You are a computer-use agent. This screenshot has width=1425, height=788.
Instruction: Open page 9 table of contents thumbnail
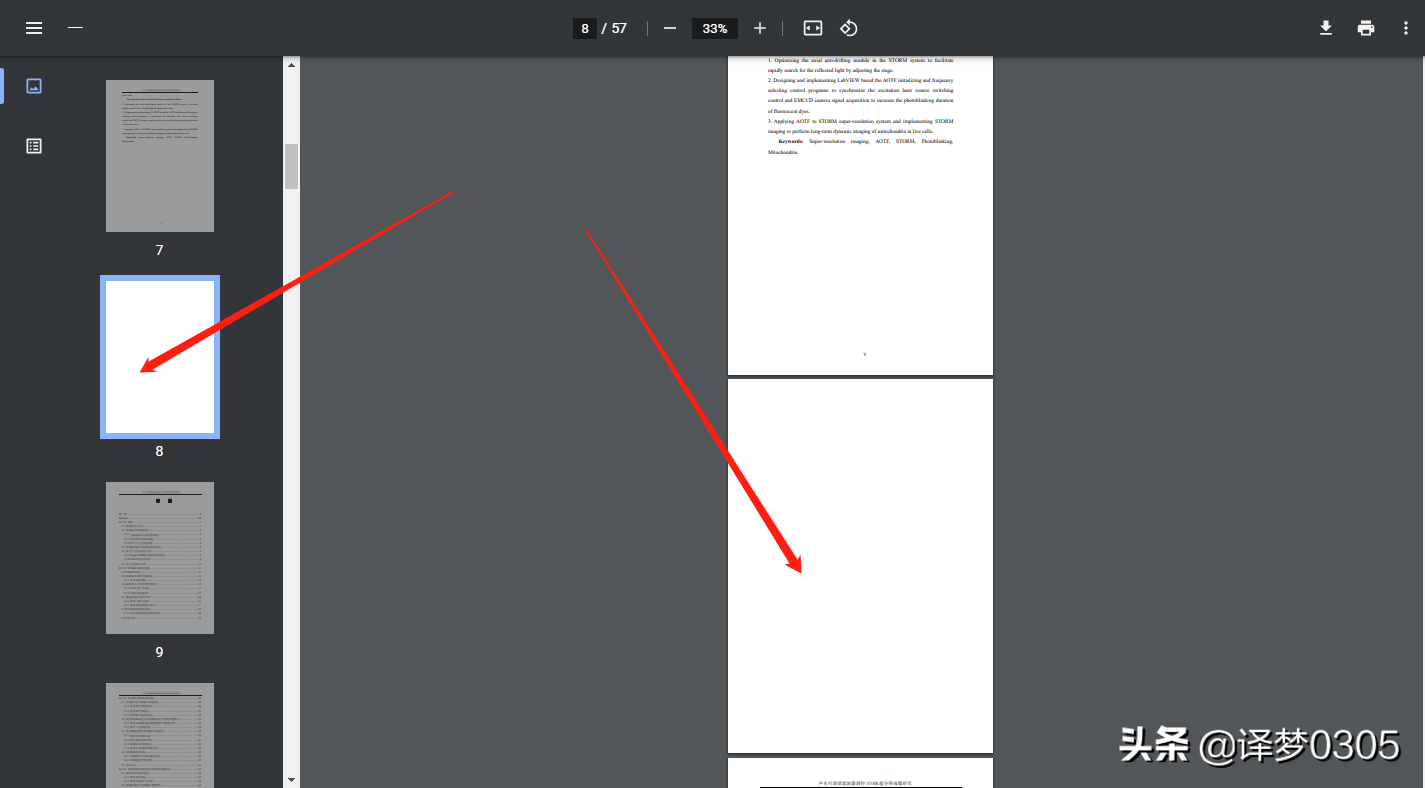[x=160, y=558]
